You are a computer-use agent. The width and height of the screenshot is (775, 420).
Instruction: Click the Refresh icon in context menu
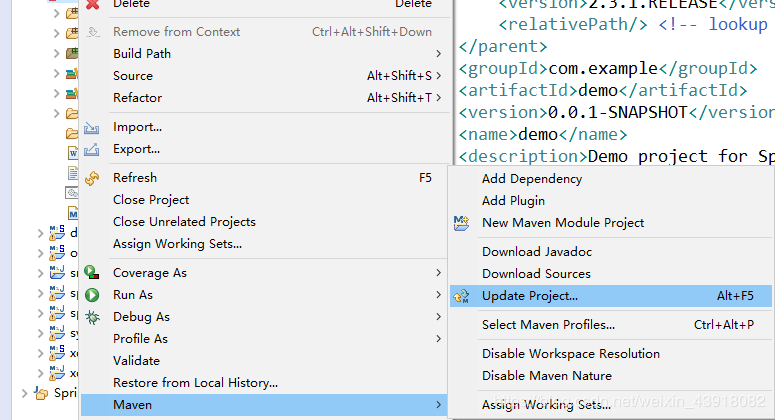click(x=93, y=178)
